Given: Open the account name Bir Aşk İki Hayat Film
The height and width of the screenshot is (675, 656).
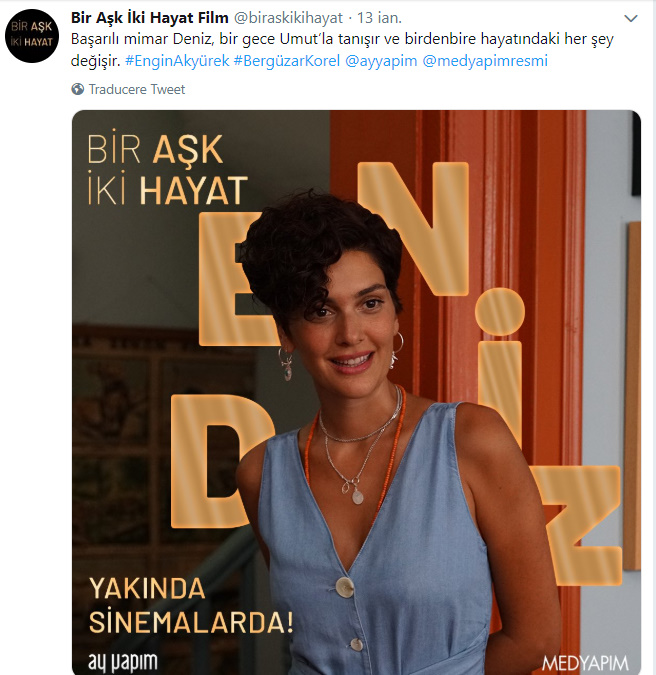Looking at the screenshot, I should [x=149, y=18].
